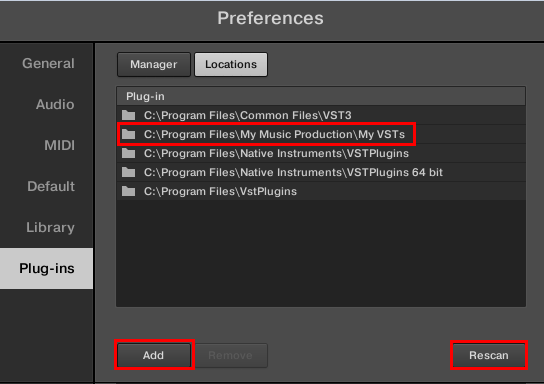Open the General preferences page
This screenshot has width=544, height=384.
pyautogui.click(x=46, y=63)
